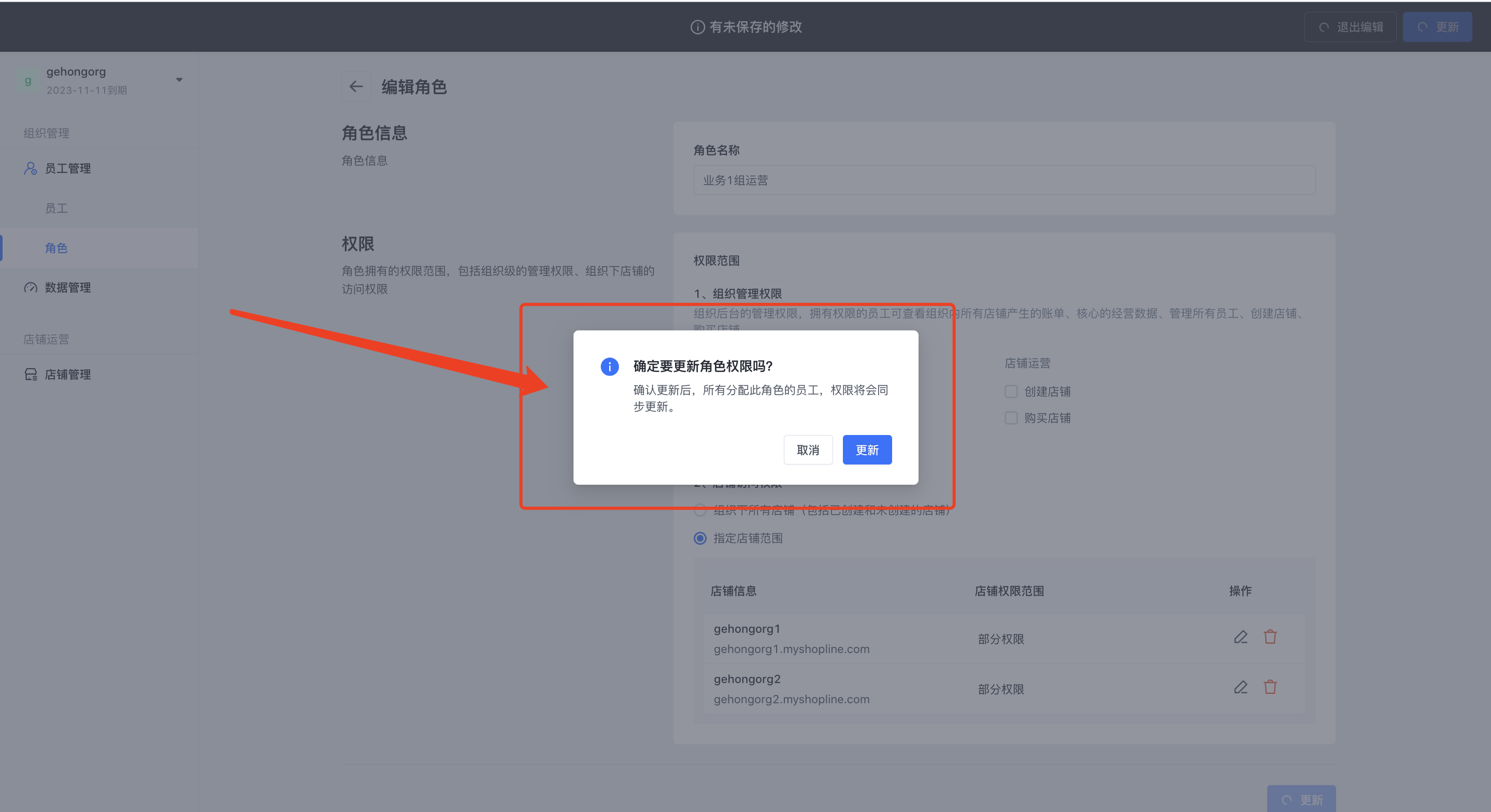Delete gehongorg1 store with trash icon
Screen dimensions: 1491x812
click(x=1270, y=637)
